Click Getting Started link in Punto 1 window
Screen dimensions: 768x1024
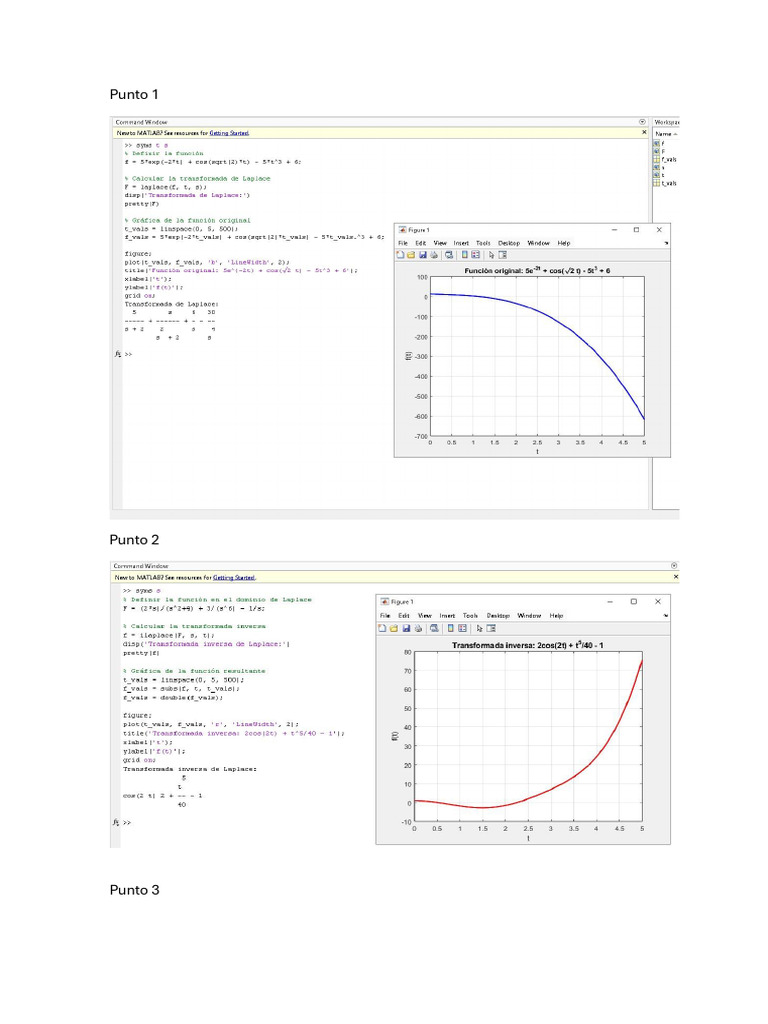[x=229, y=133]
